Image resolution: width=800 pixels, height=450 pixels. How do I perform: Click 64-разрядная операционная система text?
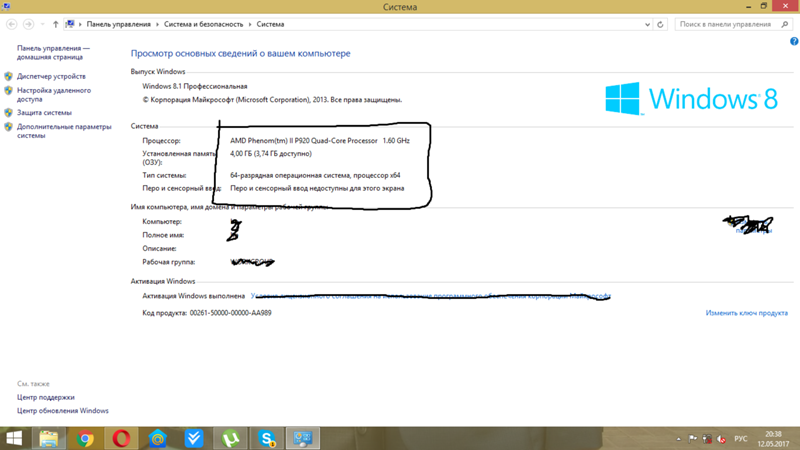click(x=315, y=175)
